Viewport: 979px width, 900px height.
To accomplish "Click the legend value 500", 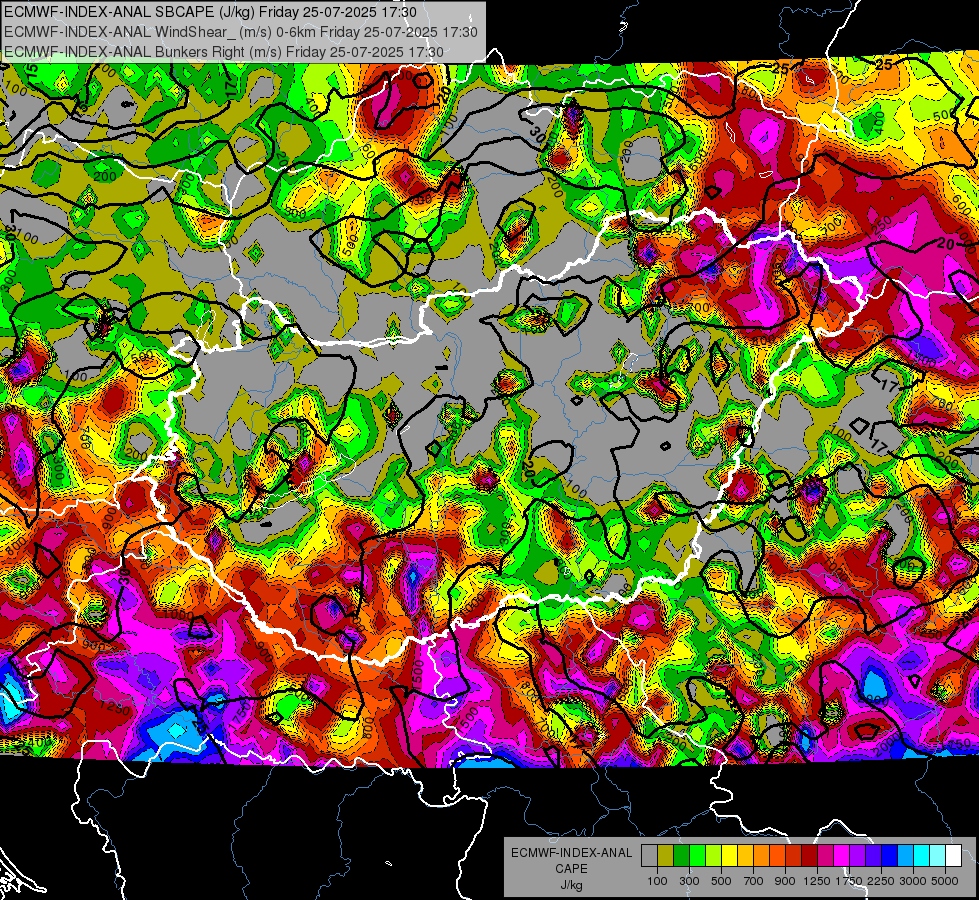I will [x=721, y=881].
